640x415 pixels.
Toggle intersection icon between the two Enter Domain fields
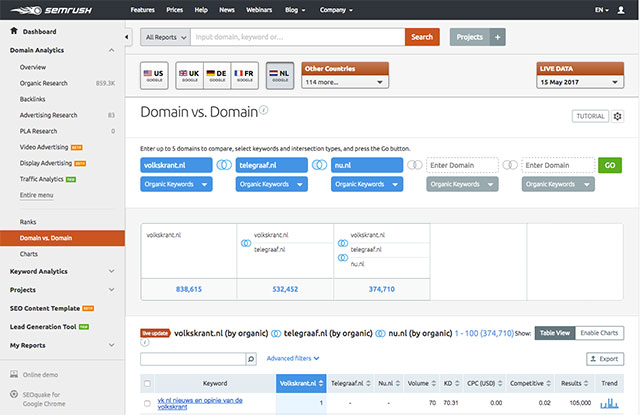[510, 165]
